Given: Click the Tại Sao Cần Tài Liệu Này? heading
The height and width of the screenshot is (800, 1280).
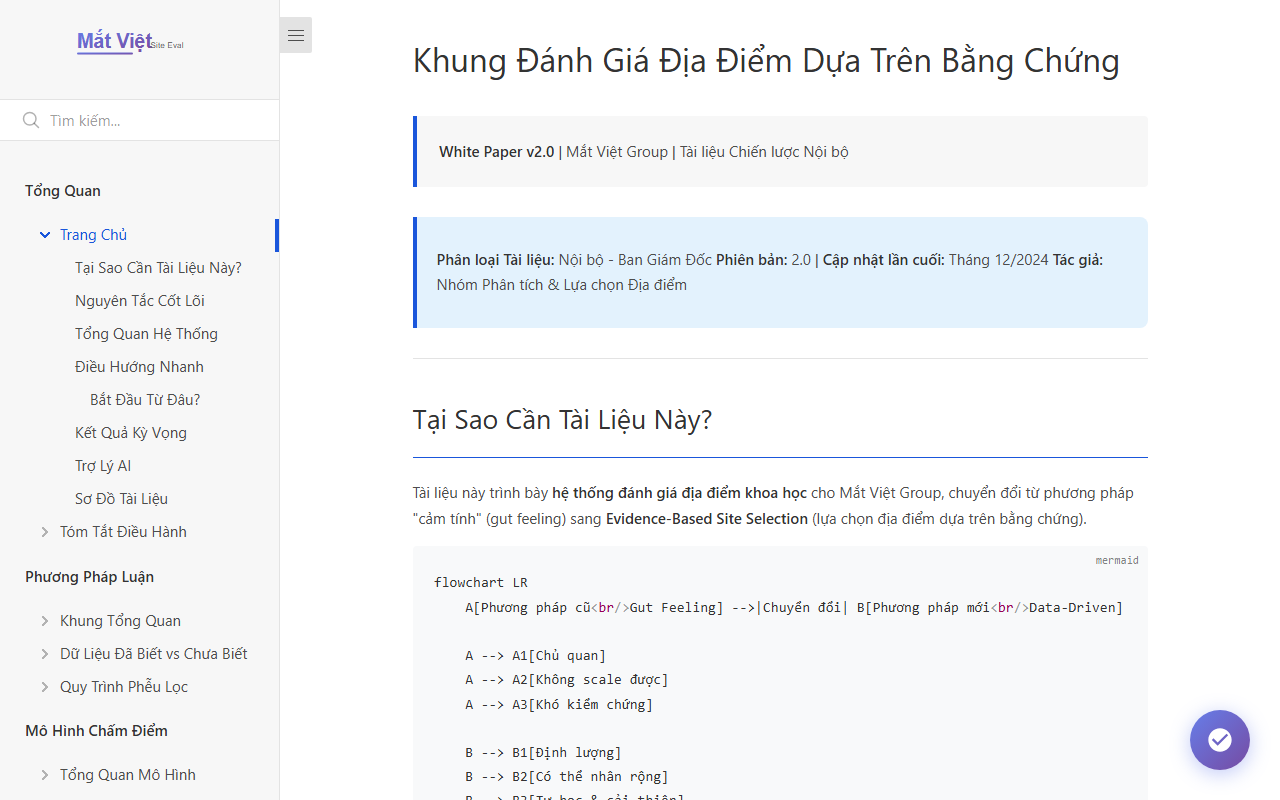Looking at the screenshot, I should 562,420.
